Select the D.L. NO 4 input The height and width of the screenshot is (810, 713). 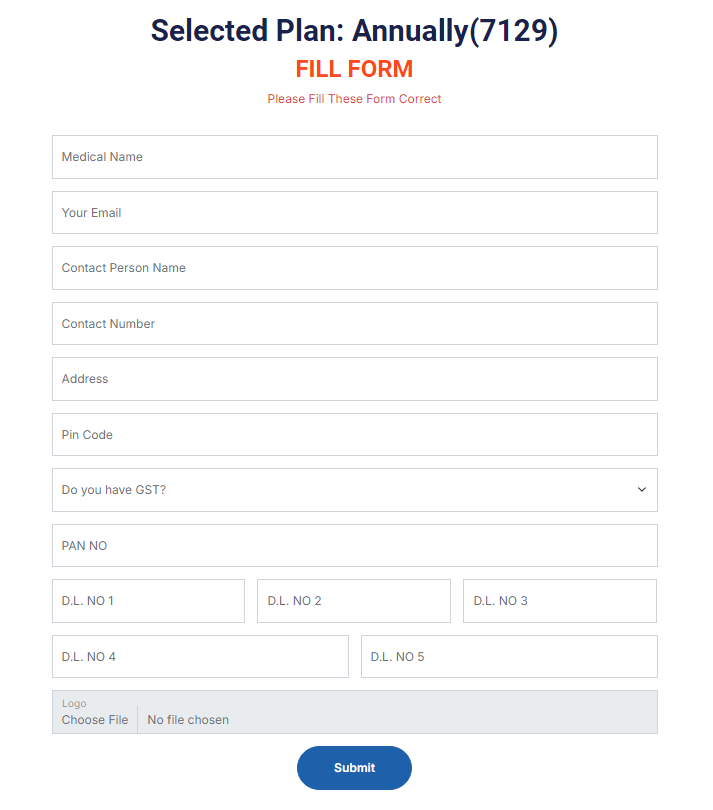(x=200, y=657)
